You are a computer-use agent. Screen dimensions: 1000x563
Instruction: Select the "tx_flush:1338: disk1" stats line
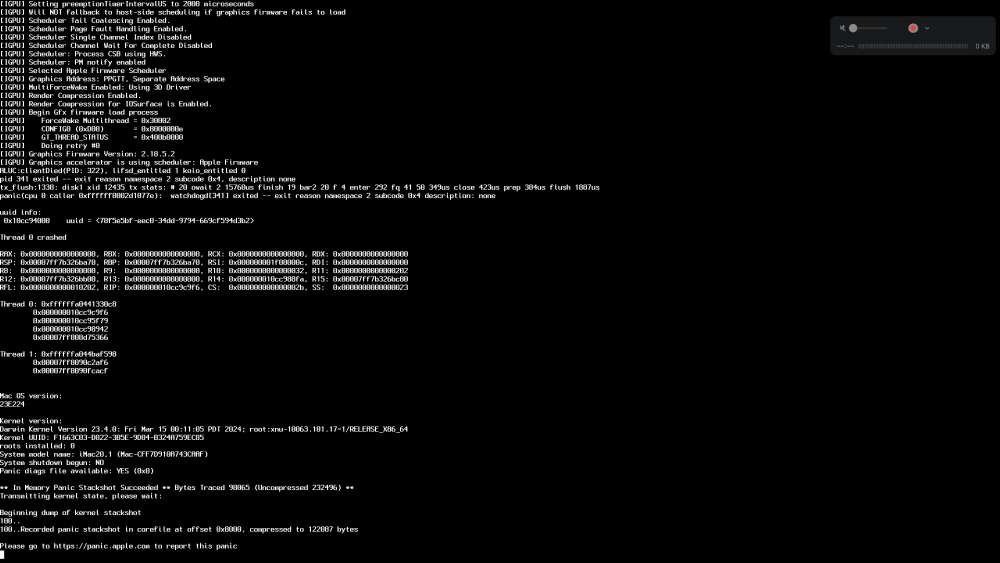pyautogui.click(x=300, y=187)
